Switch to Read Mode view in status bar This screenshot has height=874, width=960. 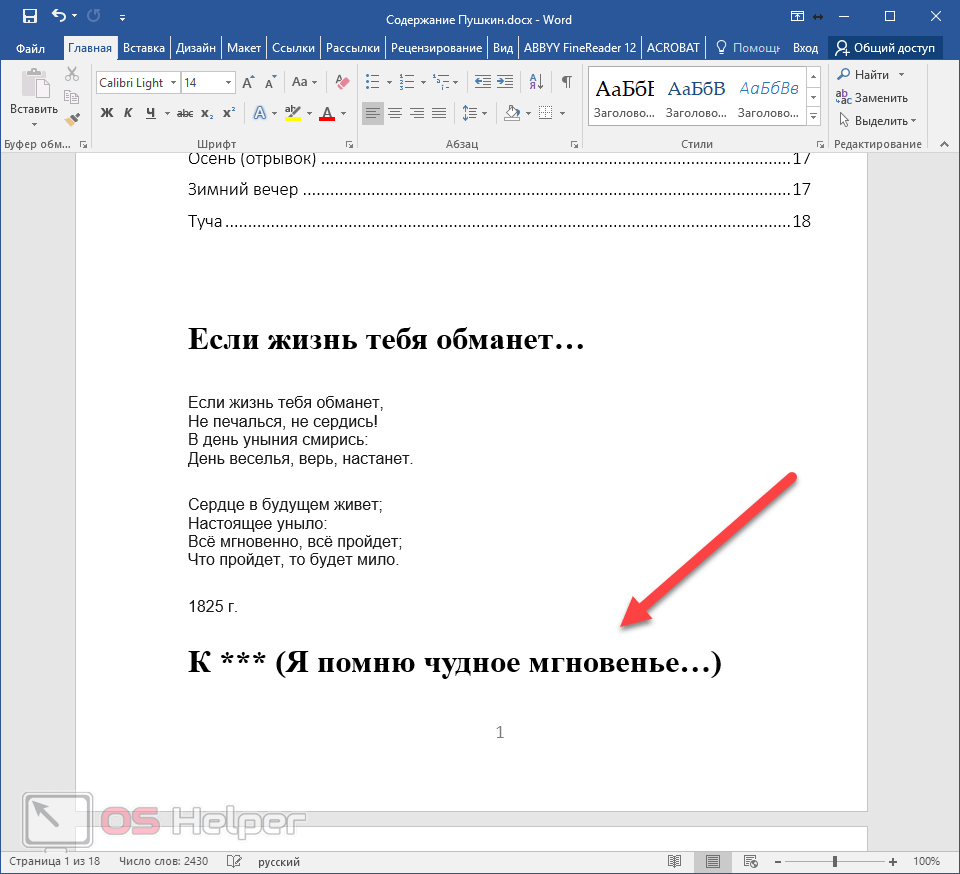point(674,861)
